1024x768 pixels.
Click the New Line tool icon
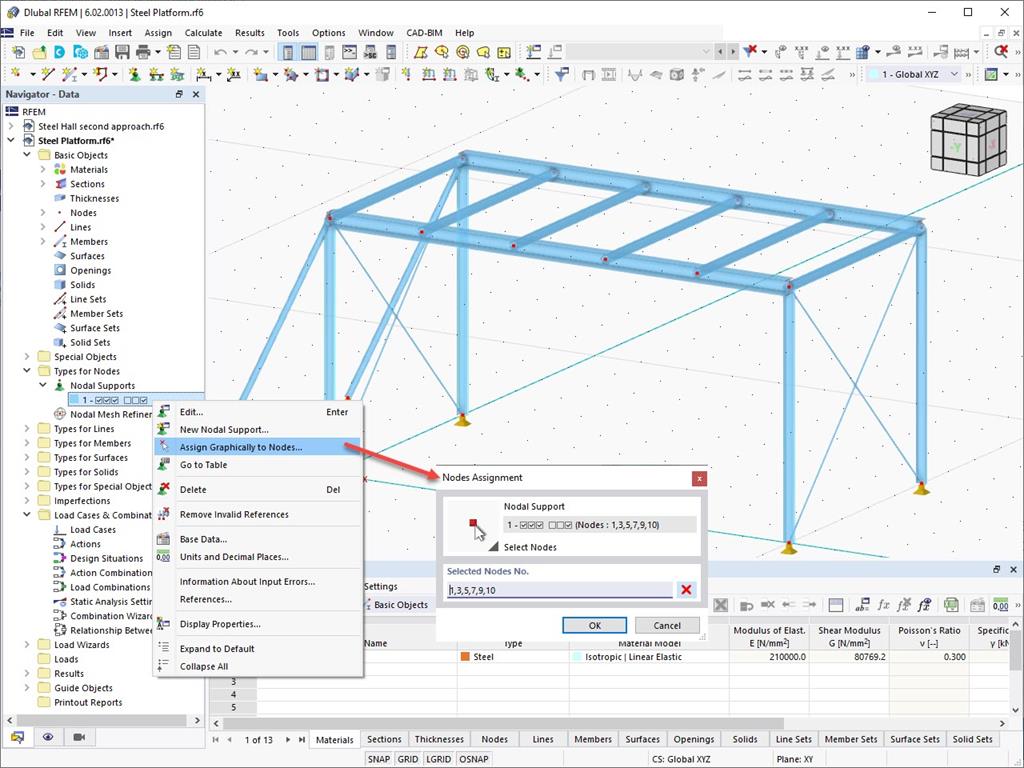tap(48, 74)
